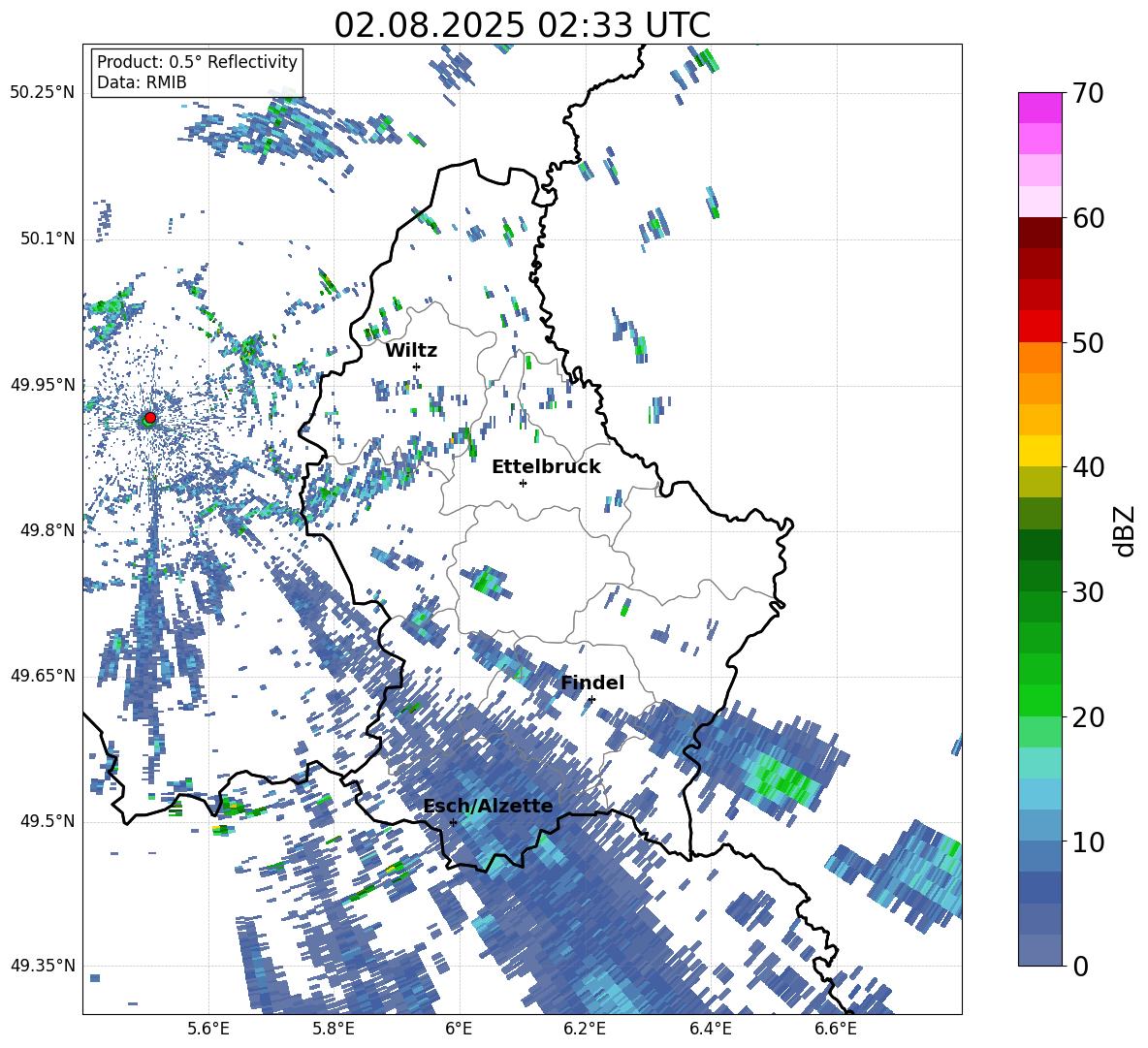
Task: Click the orange swatch above 50
Action: pos(1039,358)
